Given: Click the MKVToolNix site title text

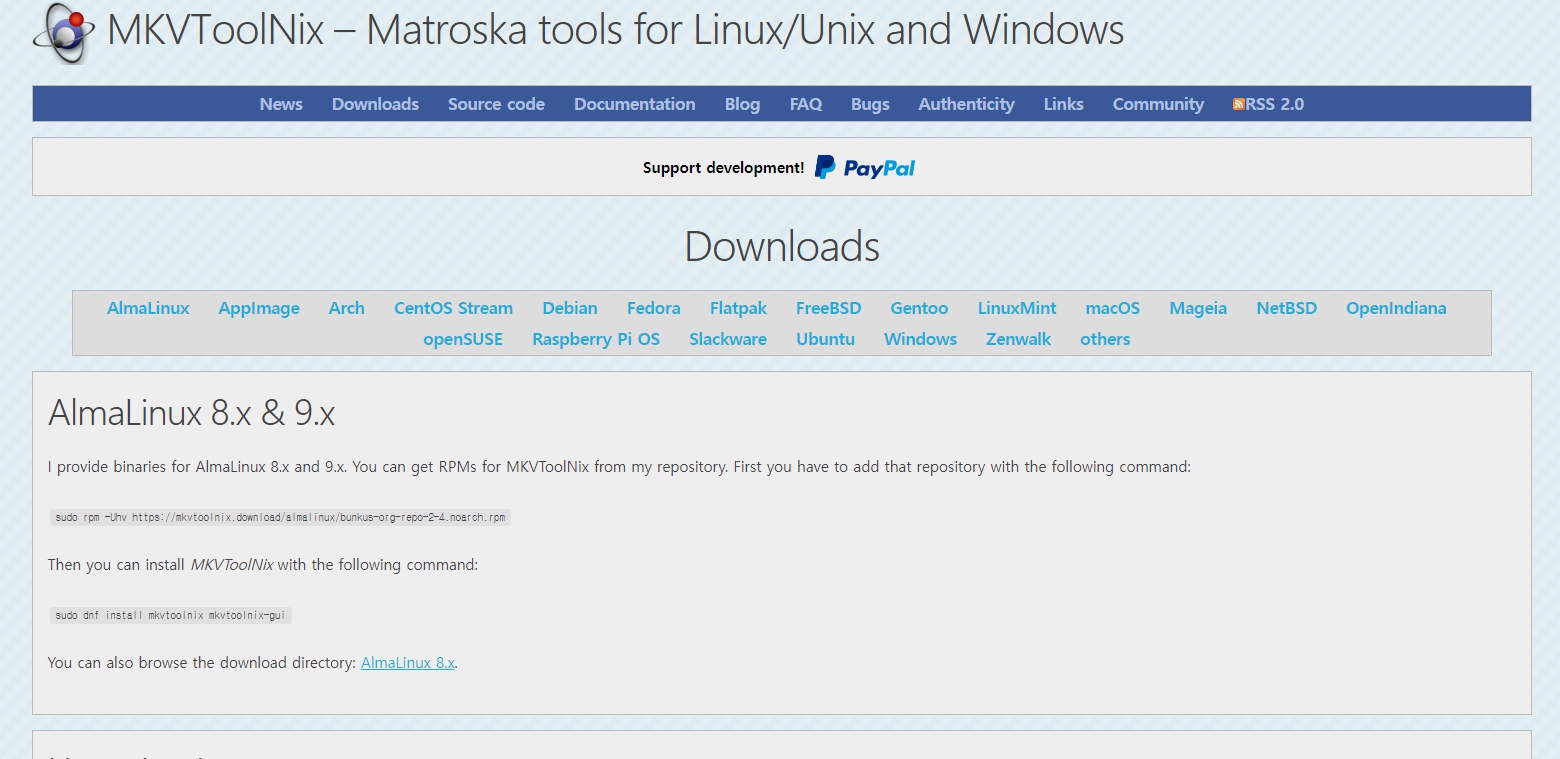Looking at the screenshot, I should (615, 30).
